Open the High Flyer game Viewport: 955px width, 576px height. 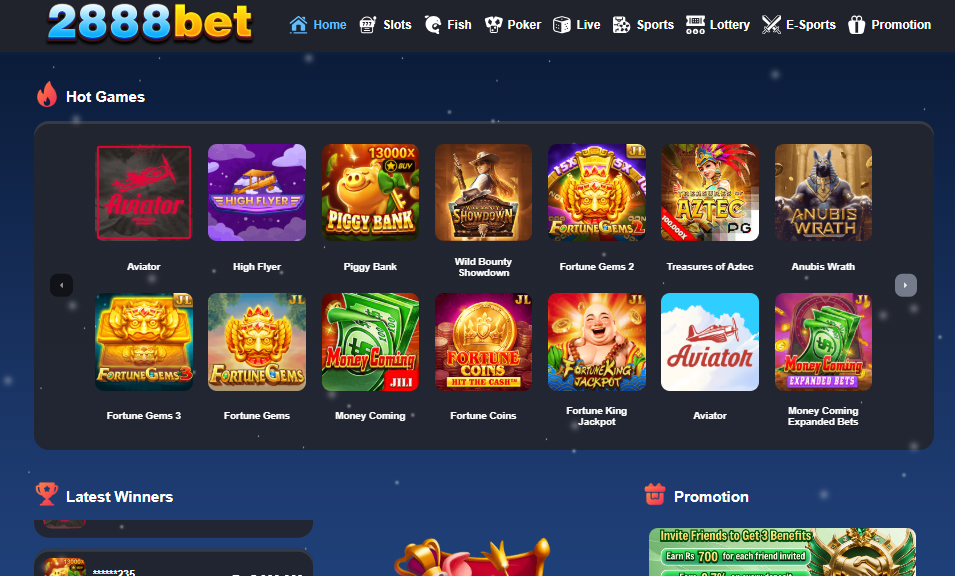pos(257,192)
